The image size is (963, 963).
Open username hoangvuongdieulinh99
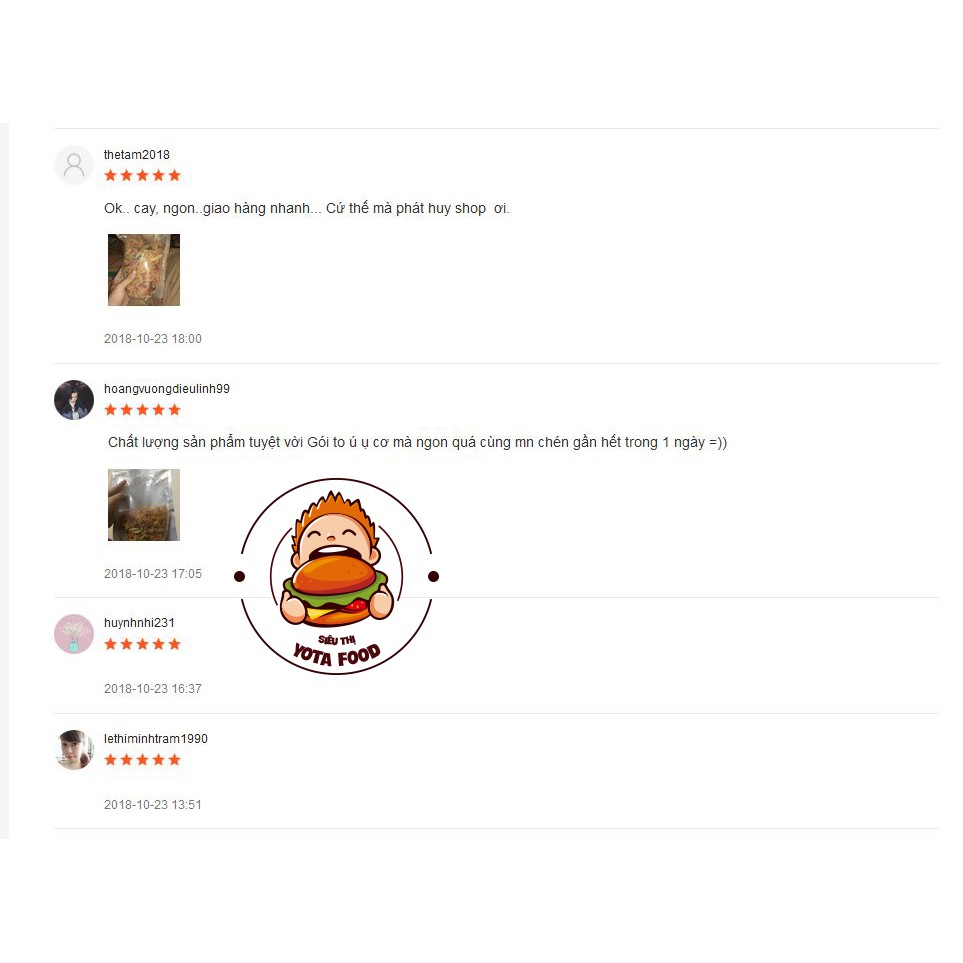click(166, 389)
